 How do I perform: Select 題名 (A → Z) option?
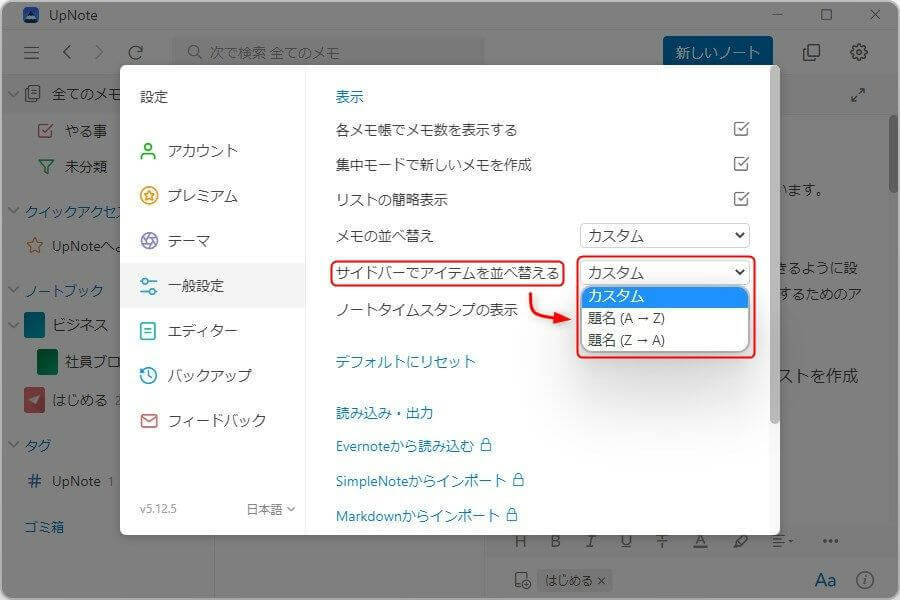tap(665, 318)
